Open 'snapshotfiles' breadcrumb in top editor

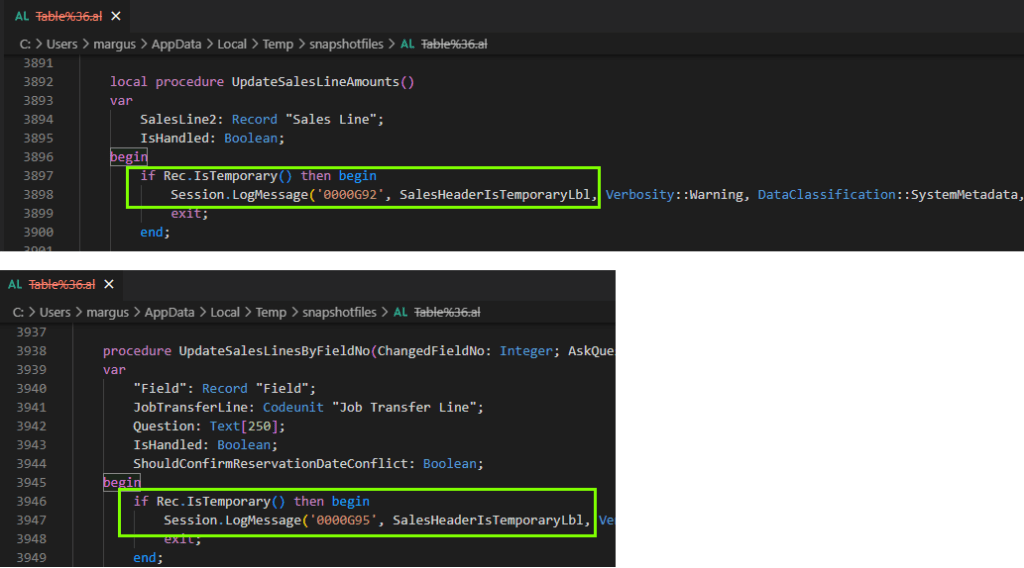348,44
